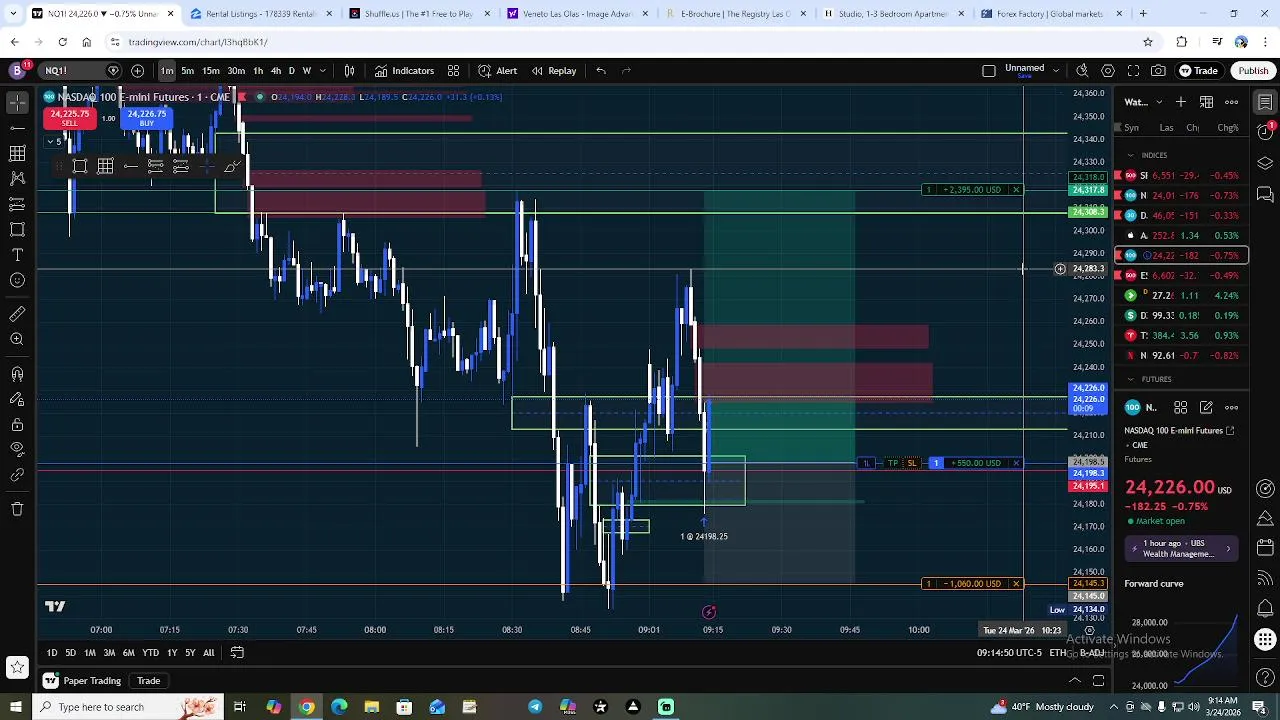Open the remove objects trash tool
The width and height of the screenshot is (1280, 720).
pyautogui.click(x=17, y=508)
